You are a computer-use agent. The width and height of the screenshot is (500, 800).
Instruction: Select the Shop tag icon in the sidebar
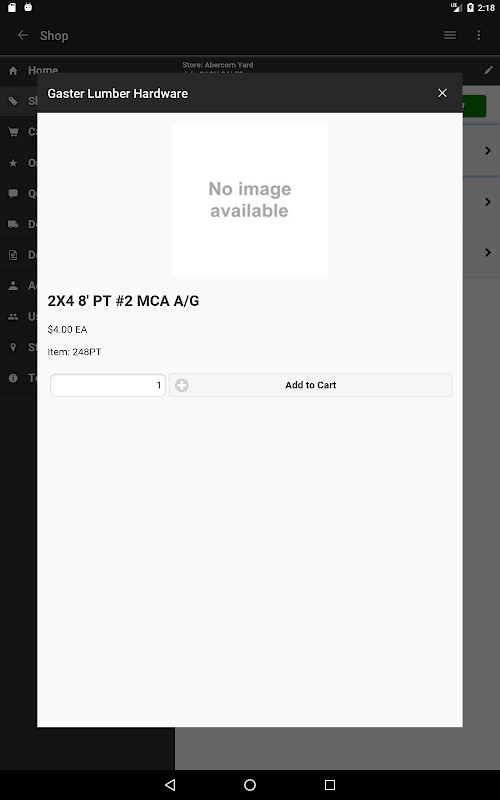coord(13,101)
